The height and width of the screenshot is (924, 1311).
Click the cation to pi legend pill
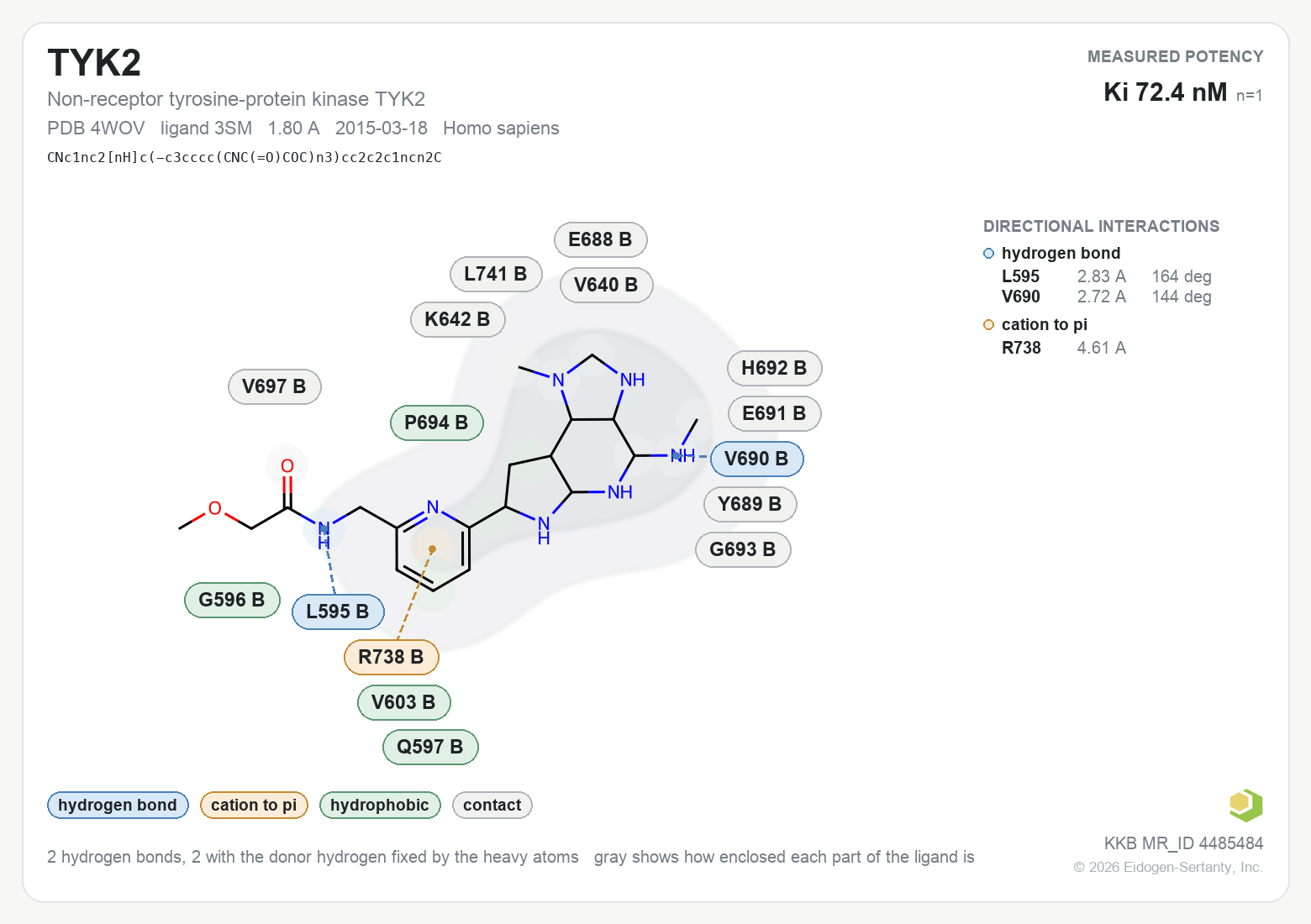tap(254, 805)
